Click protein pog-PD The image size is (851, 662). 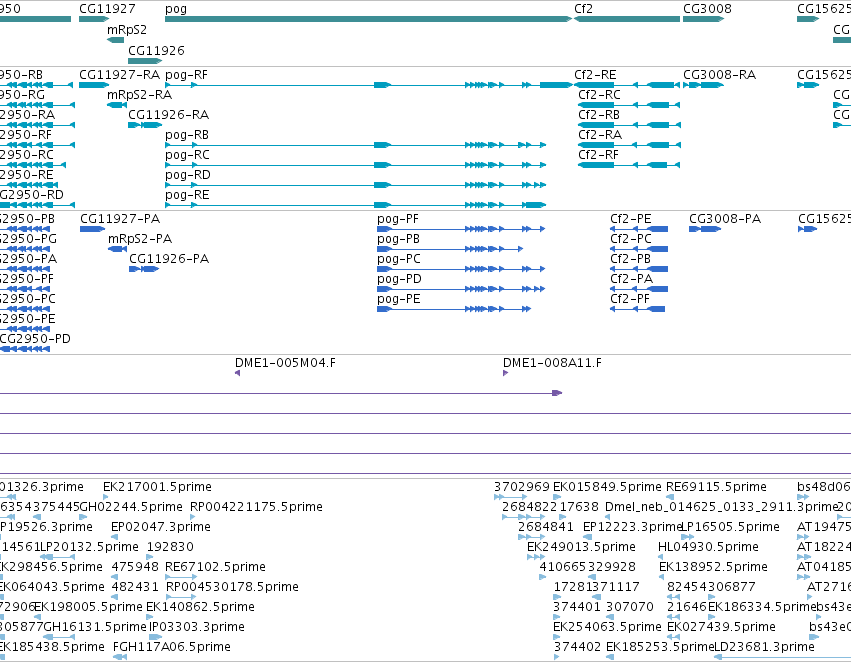461,289
